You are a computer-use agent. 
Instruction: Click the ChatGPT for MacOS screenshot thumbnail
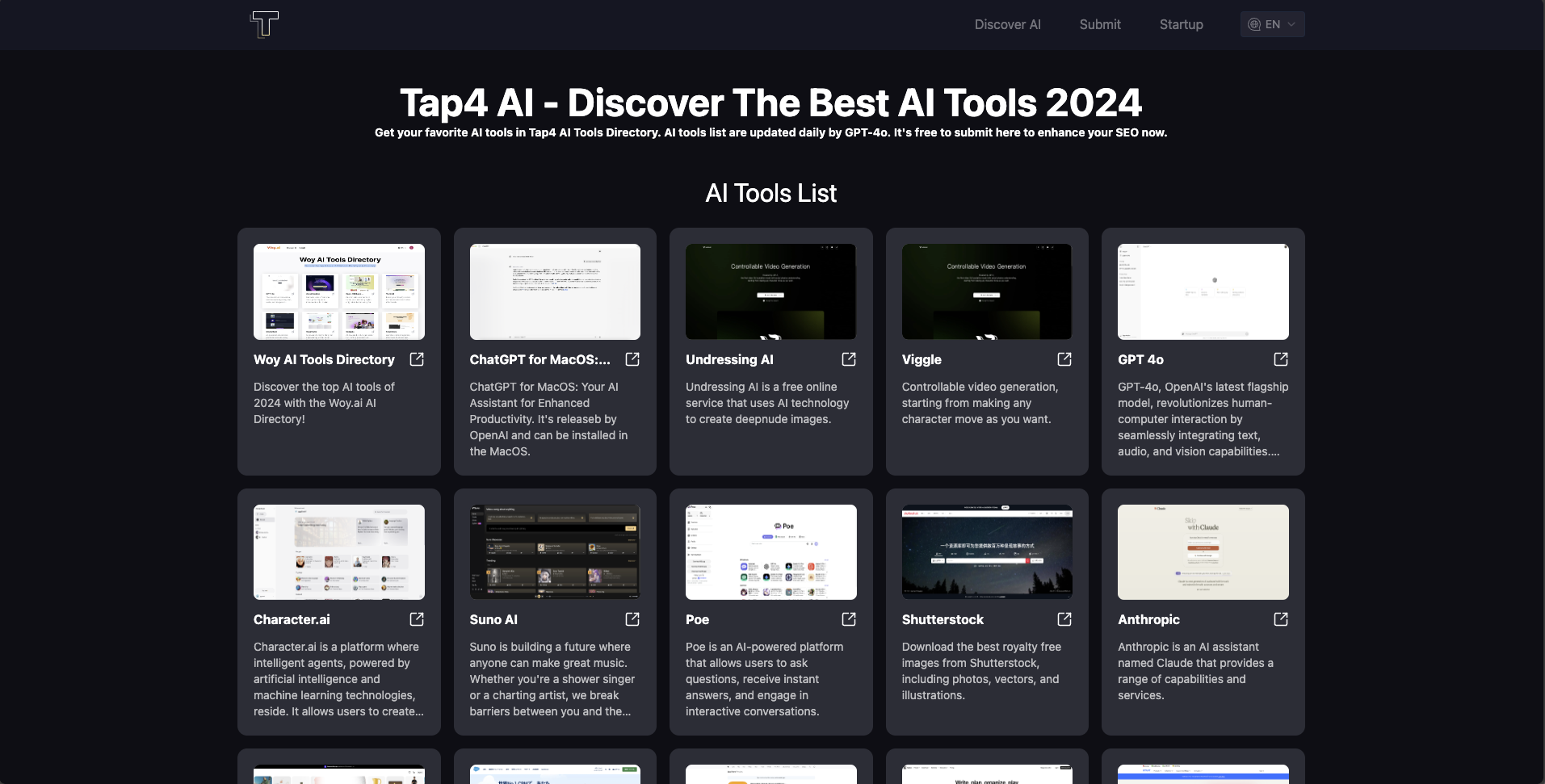pyautogui.click(x=555, y=291)
